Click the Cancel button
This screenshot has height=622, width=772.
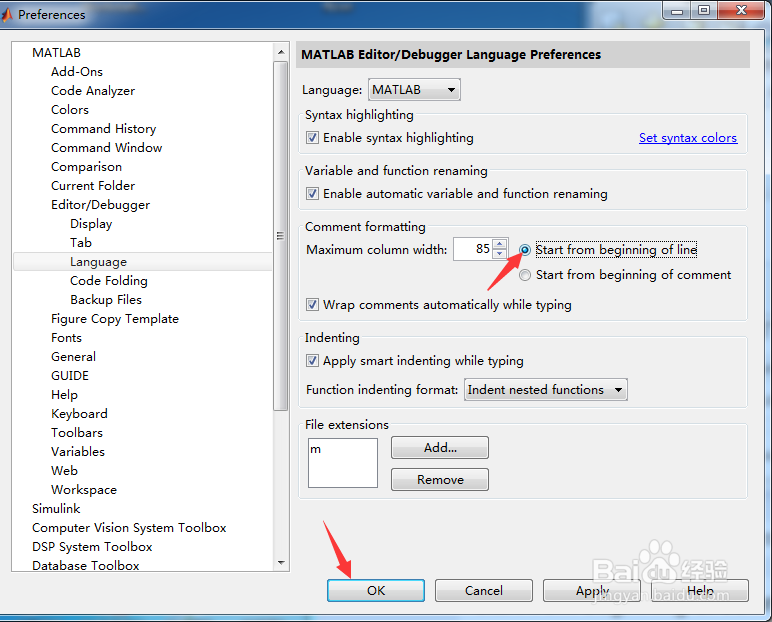483,590
